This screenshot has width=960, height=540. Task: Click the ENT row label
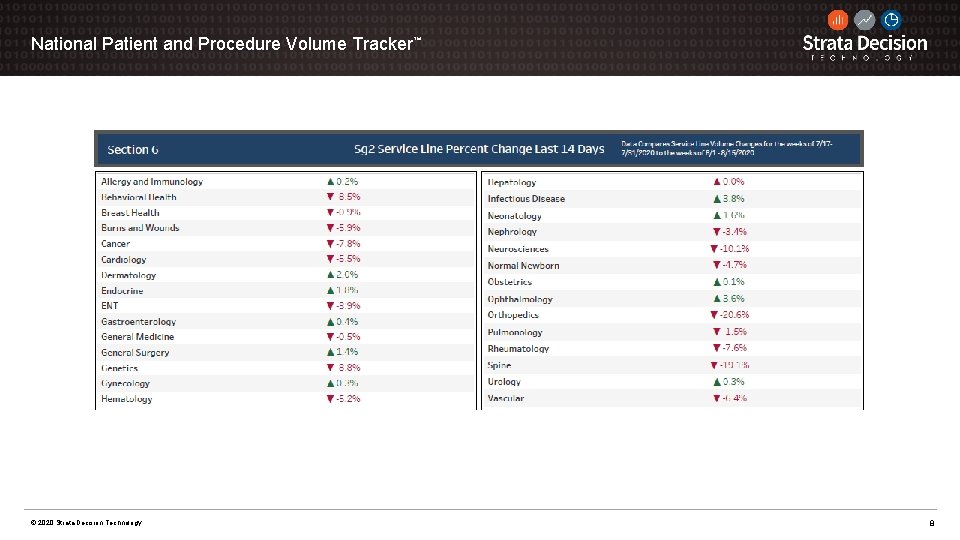point(110,306)
